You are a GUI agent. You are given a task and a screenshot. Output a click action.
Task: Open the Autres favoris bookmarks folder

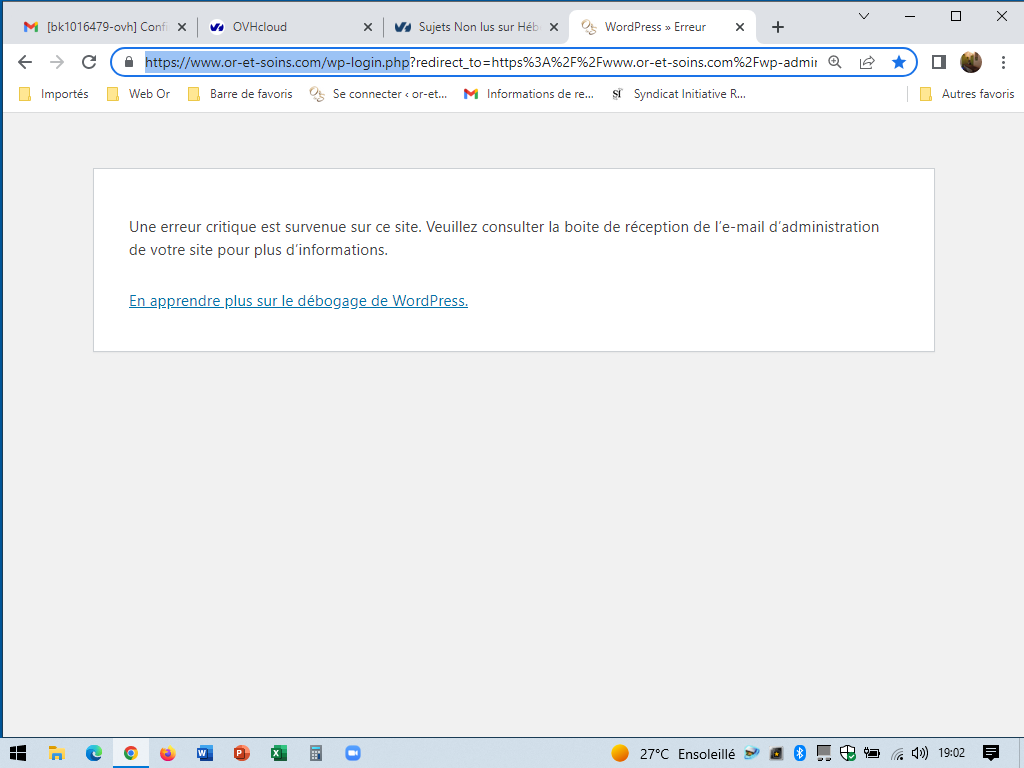[x=966, y=94]
